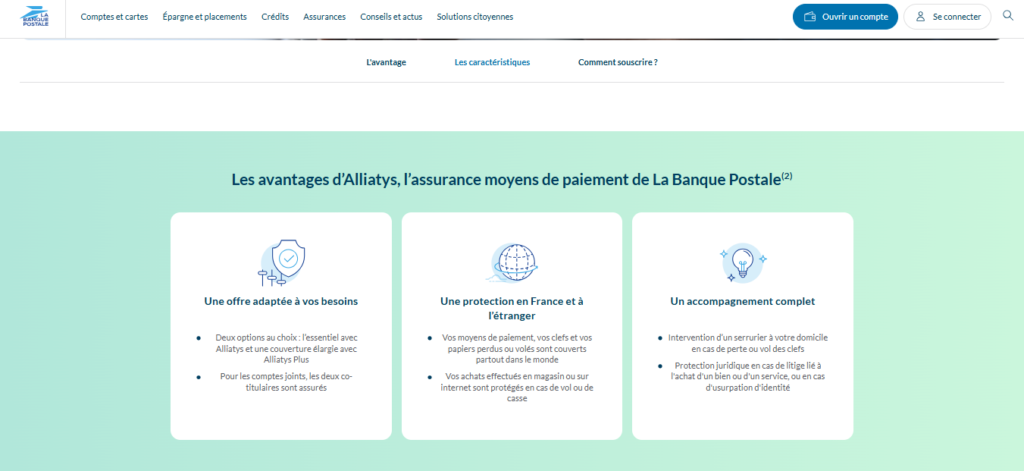
Task: Click the shield checkmark icon
Action: click(x=281, y=263)
